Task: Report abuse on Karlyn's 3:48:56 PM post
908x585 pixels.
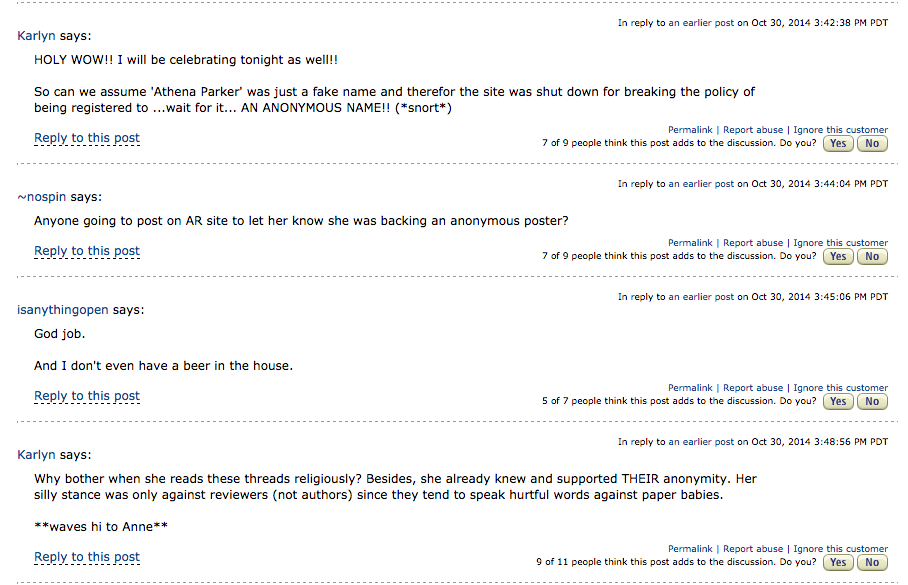Action: (x=753, y=549)
